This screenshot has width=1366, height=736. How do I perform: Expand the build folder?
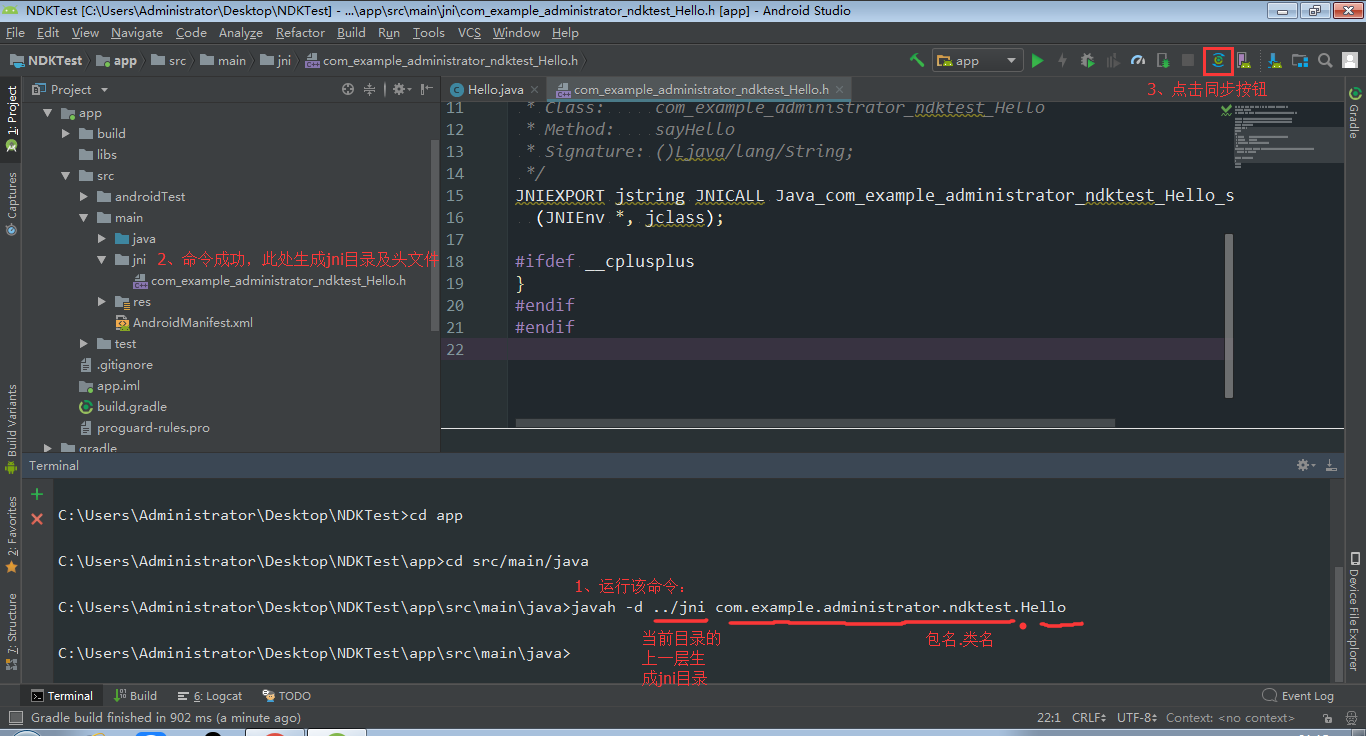(66, 134)
